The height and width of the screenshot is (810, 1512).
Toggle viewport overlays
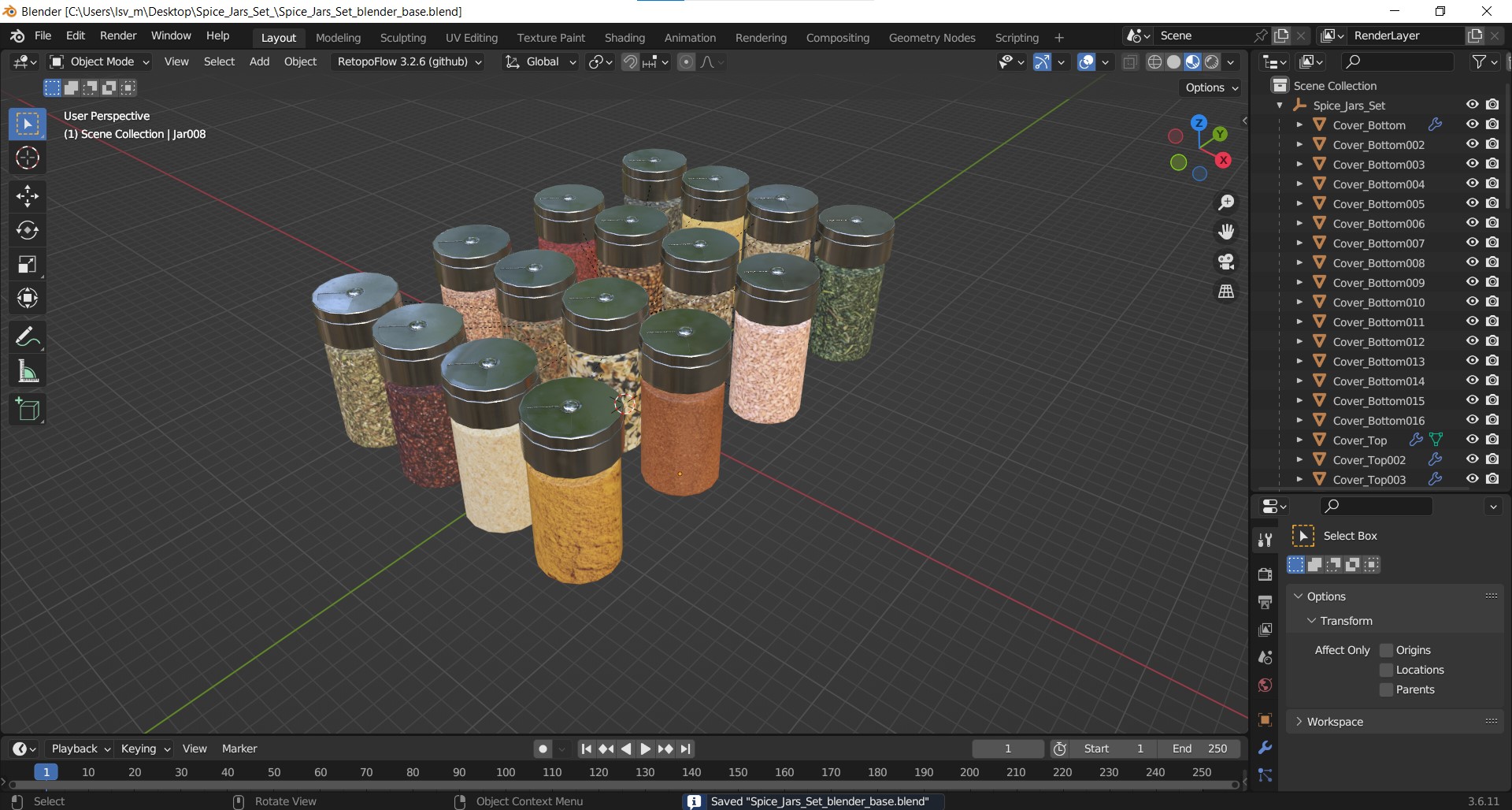[x=1087, y=62]
